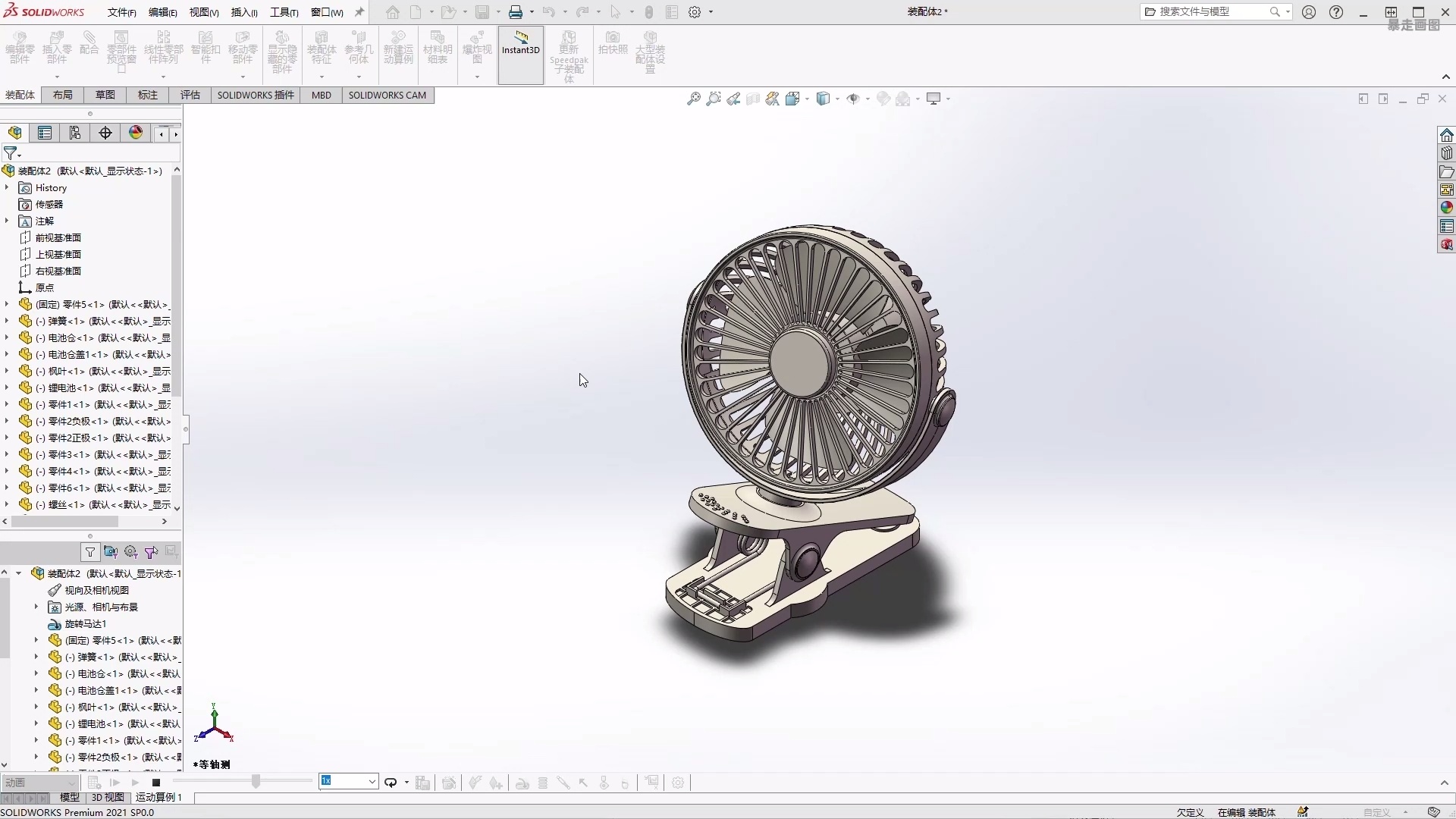
Task: Open the SOLIDWORKS CAM tab
Action: [388, 95]
